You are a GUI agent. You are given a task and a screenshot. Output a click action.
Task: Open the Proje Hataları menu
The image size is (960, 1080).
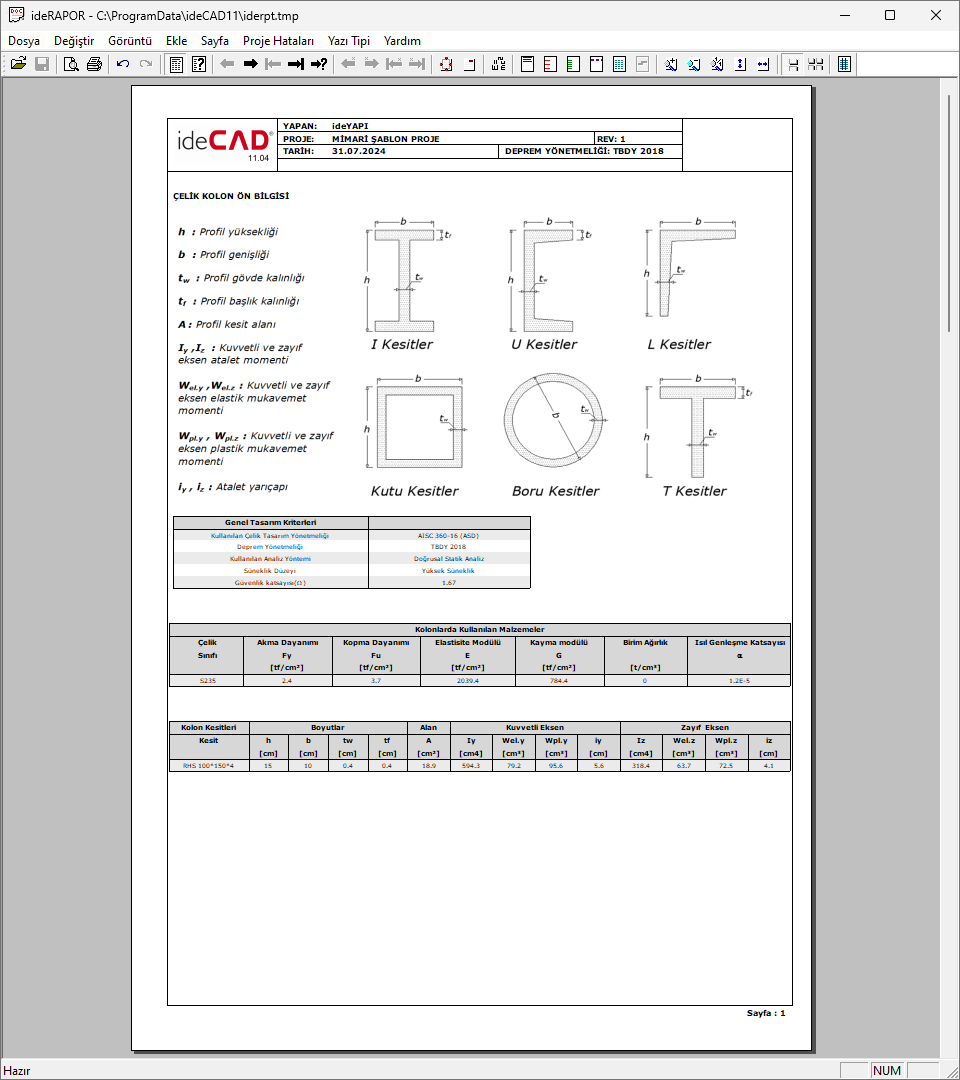pos(278,41)
